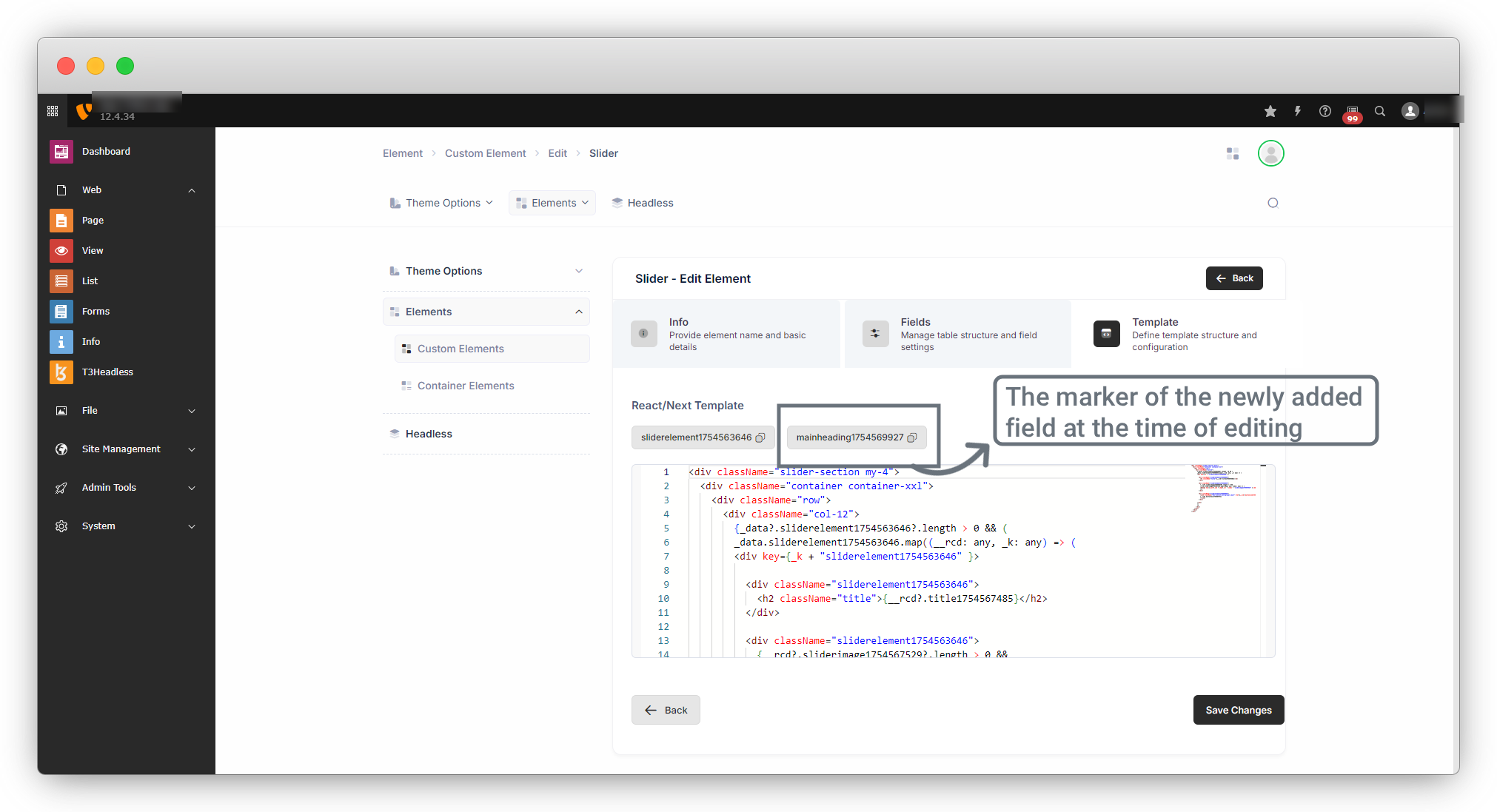Image resolution: width=1497 pixels, height=812 pixels.
Task: Toggle the circle switch near Headless tab
Action: coord(1273,203)
